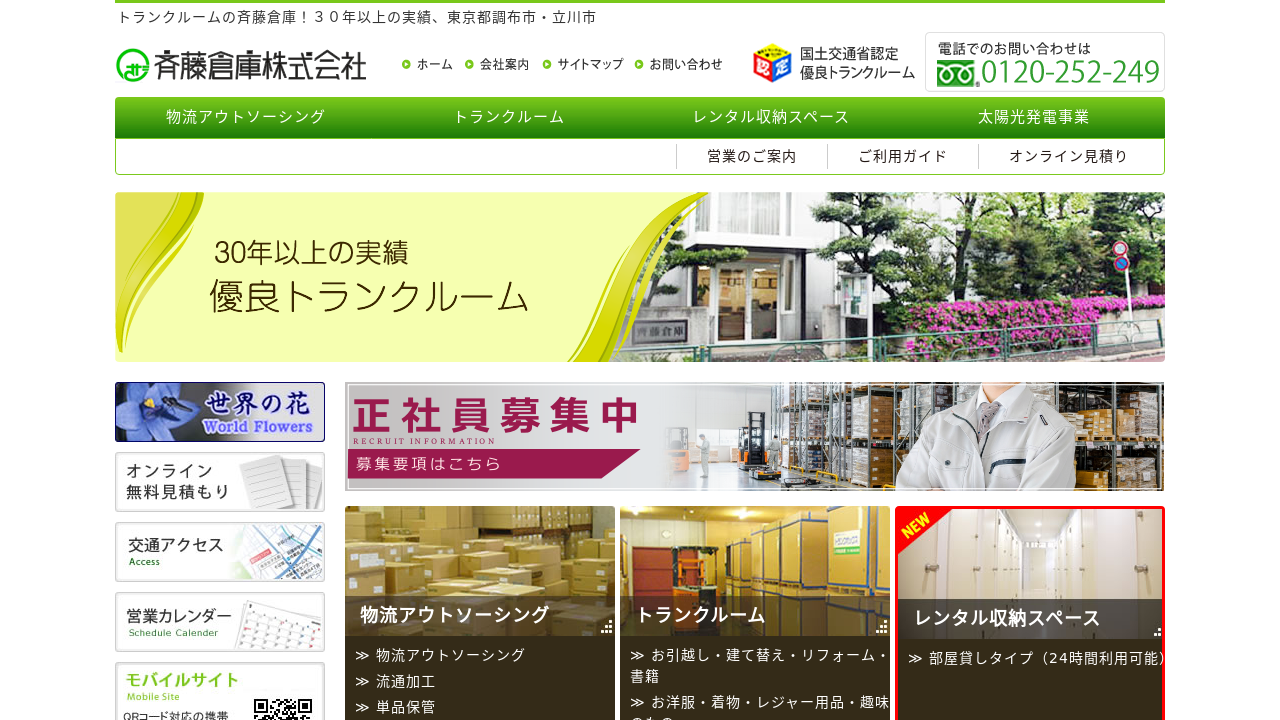The width and height of the screenshot is (1280, 720).
Task: Open the オンライン無料見積もり sidebar banner
Action: [220, 482]
